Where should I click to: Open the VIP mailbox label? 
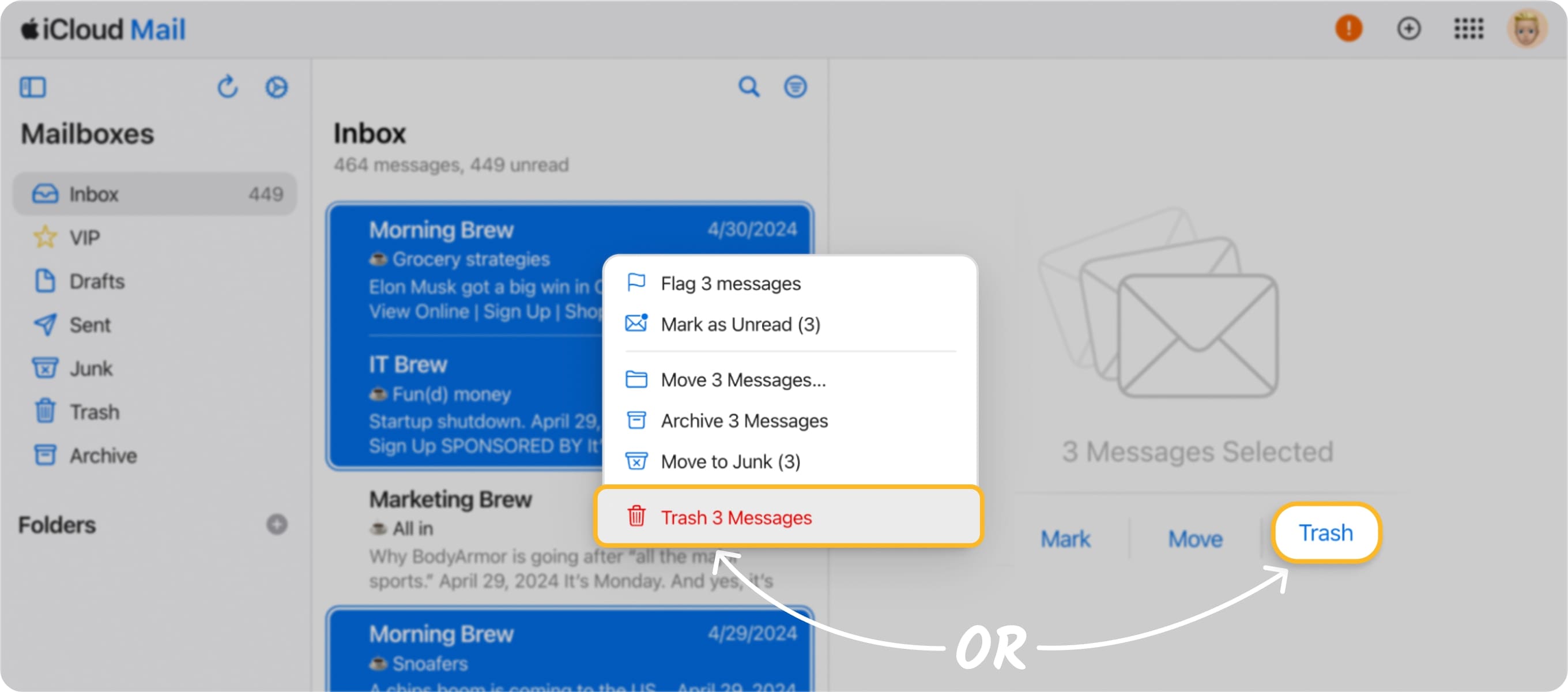point(84,237)
